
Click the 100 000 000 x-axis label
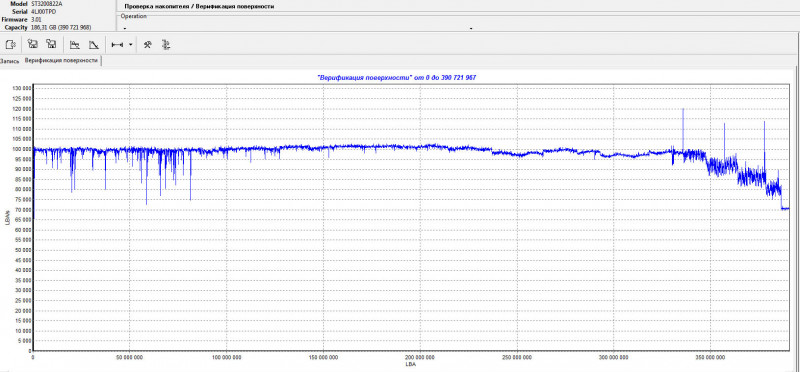point(226,358)
